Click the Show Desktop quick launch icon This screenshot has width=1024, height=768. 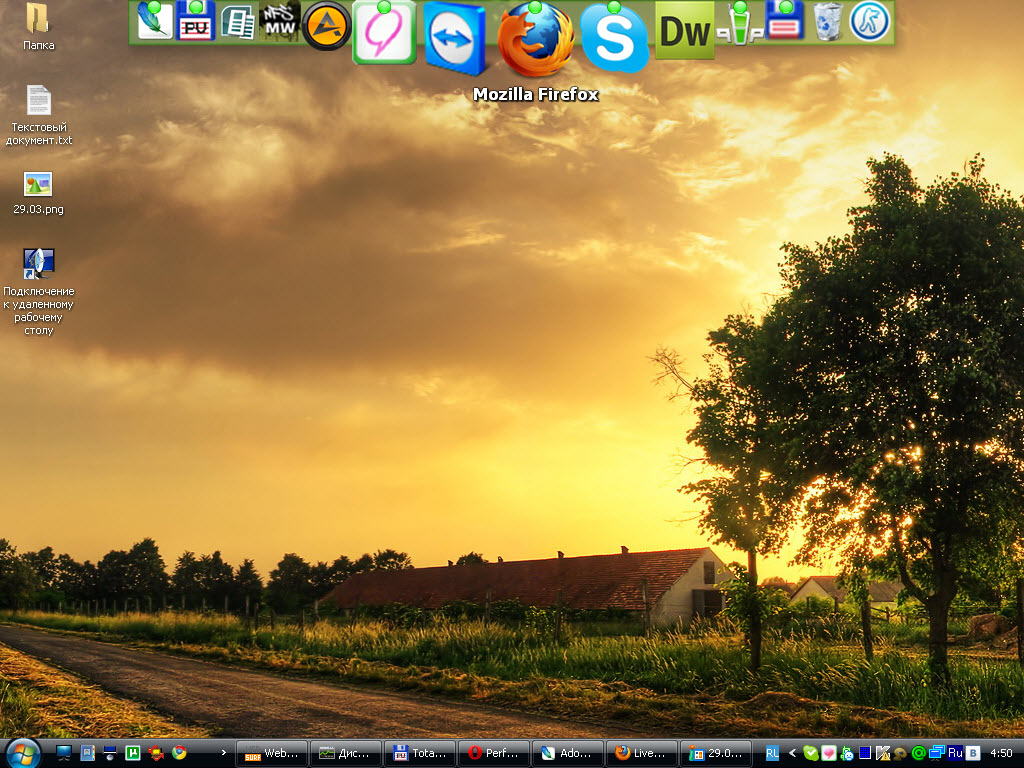(x=64, y=753)
